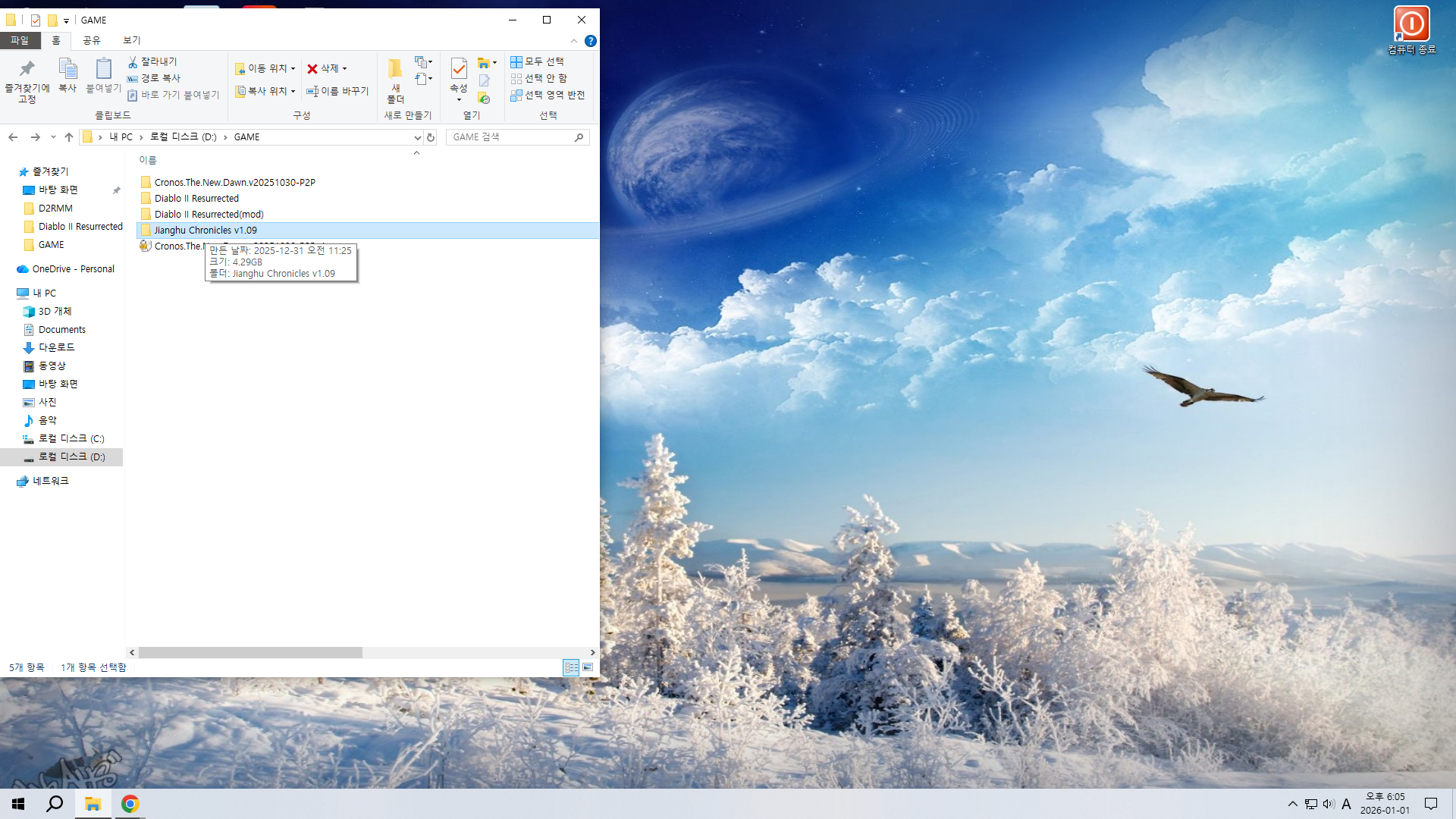
Task: Open the Properties checkmark icon
Action: 459,69
